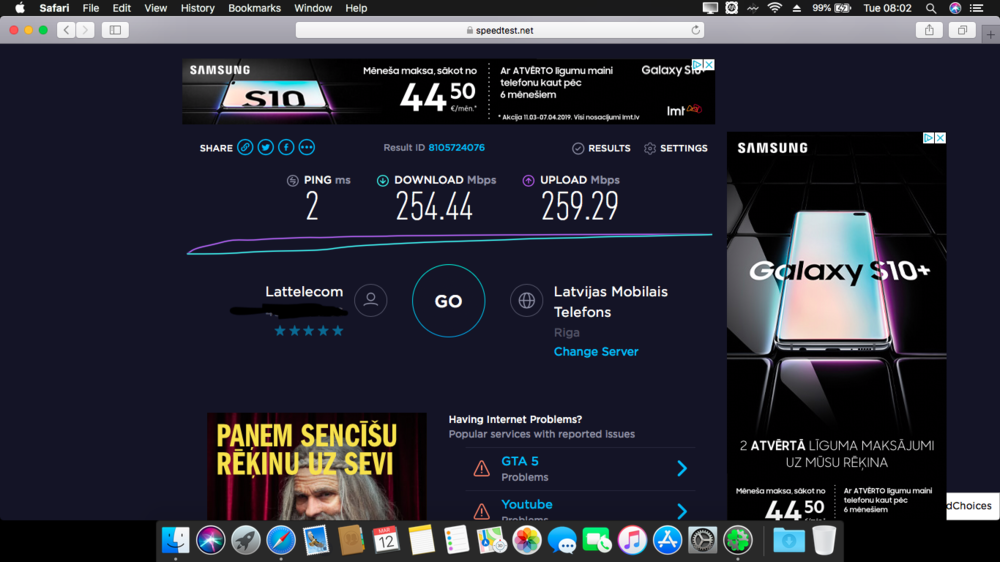
Task: Expand the GTA 5 problems entry
Action: pos(681,468)
